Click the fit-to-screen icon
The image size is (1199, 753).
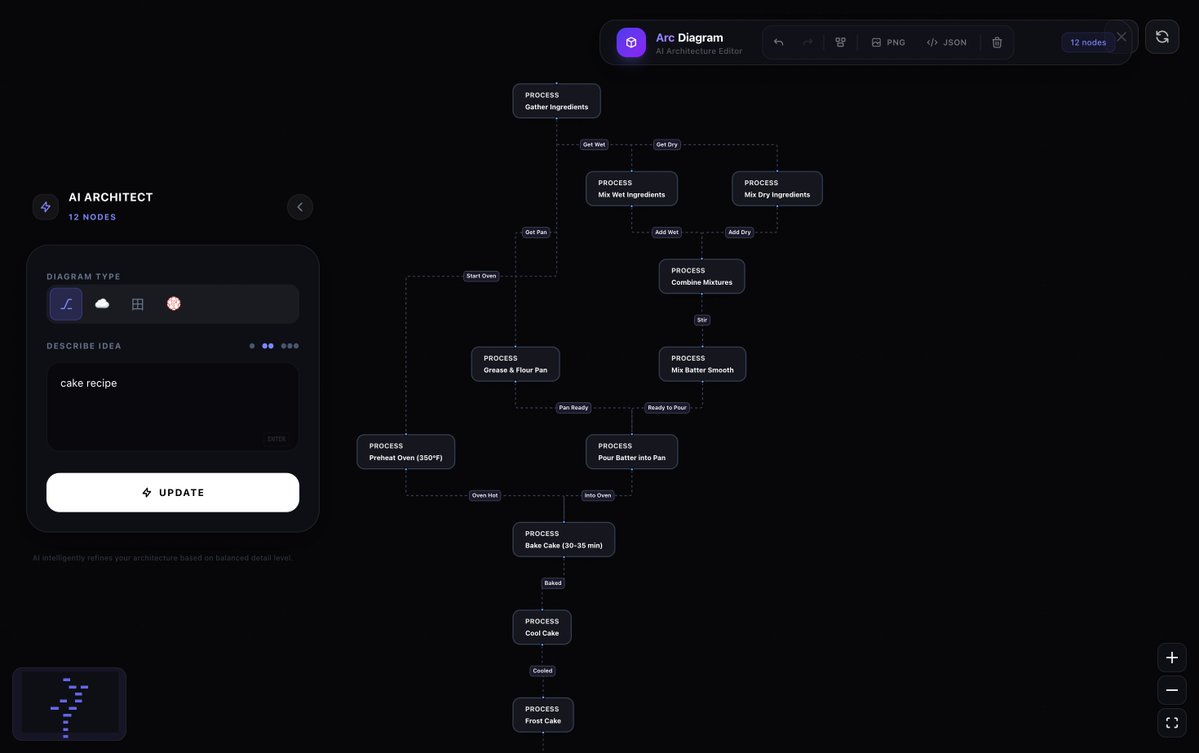(1171, 723)
